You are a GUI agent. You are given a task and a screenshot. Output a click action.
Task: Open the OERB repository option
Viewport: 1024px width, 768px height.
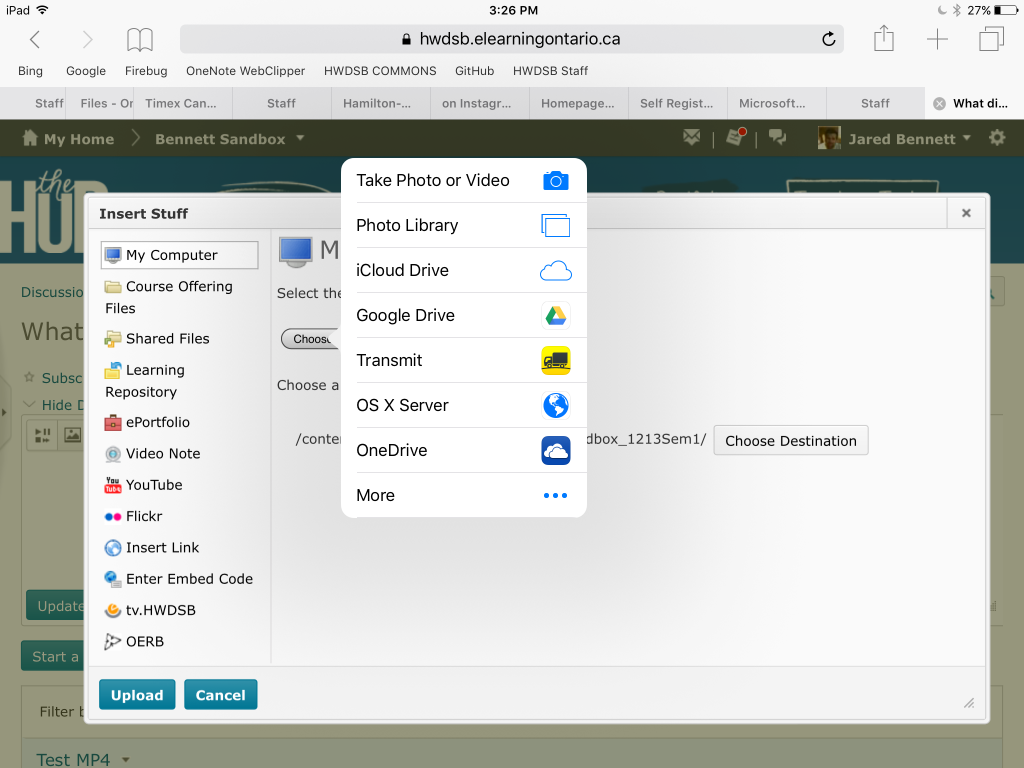[x=144, y=641]
